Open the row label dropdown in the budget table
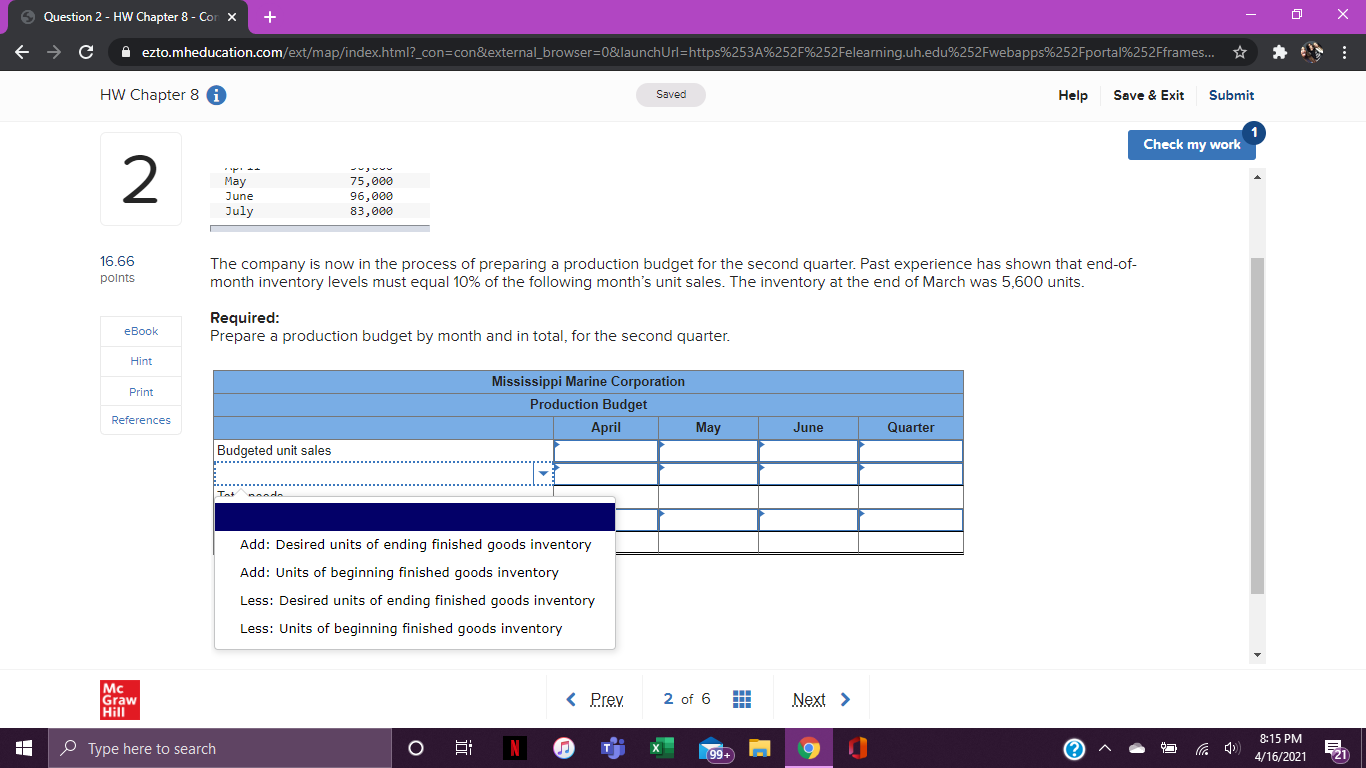The width and height of the screenshot is (1366, 768). click(x=541, y=473)
